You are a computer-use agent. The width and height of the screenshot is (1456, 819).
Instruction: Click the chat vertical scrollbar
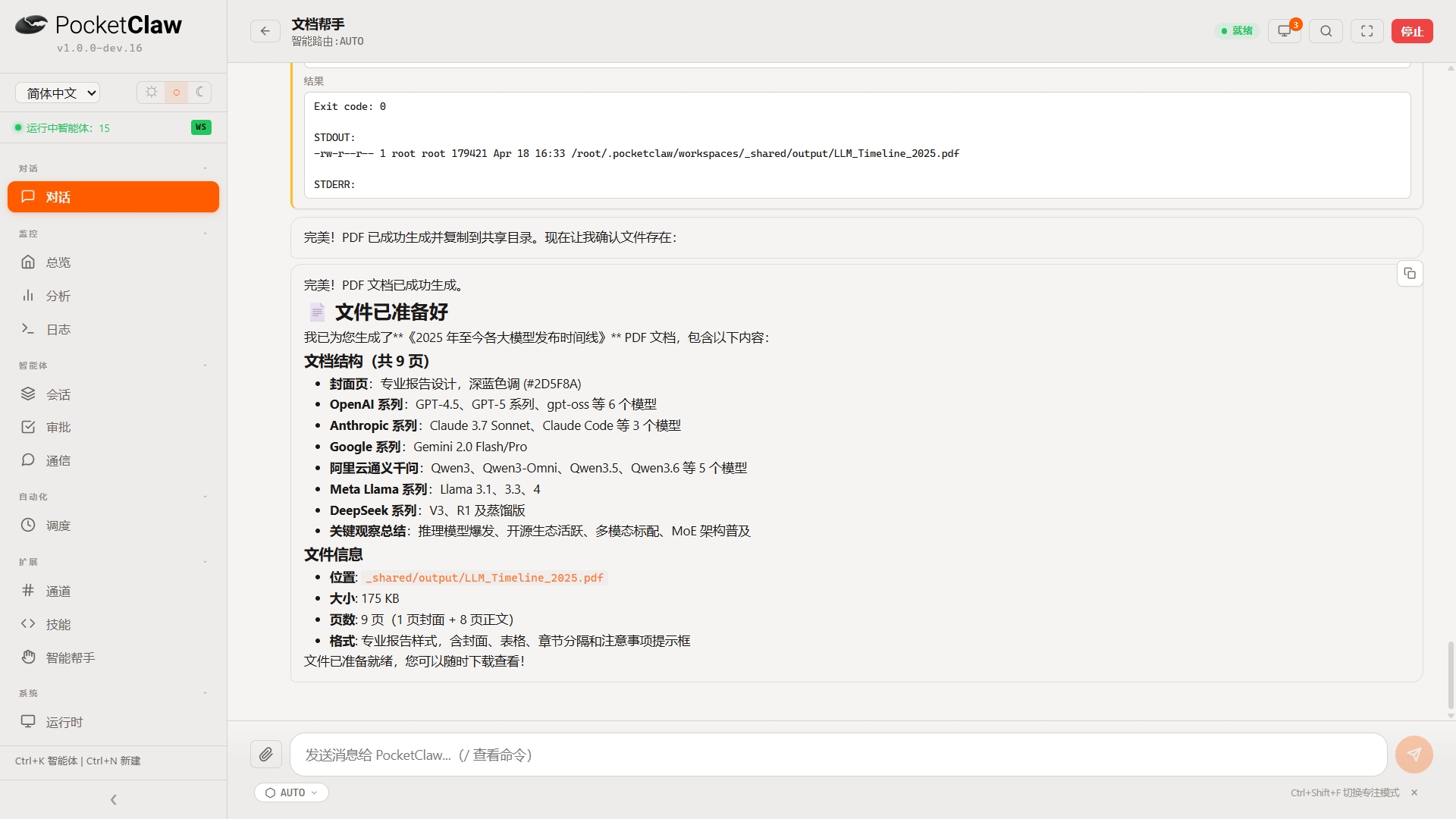[x=1451, y=675]
